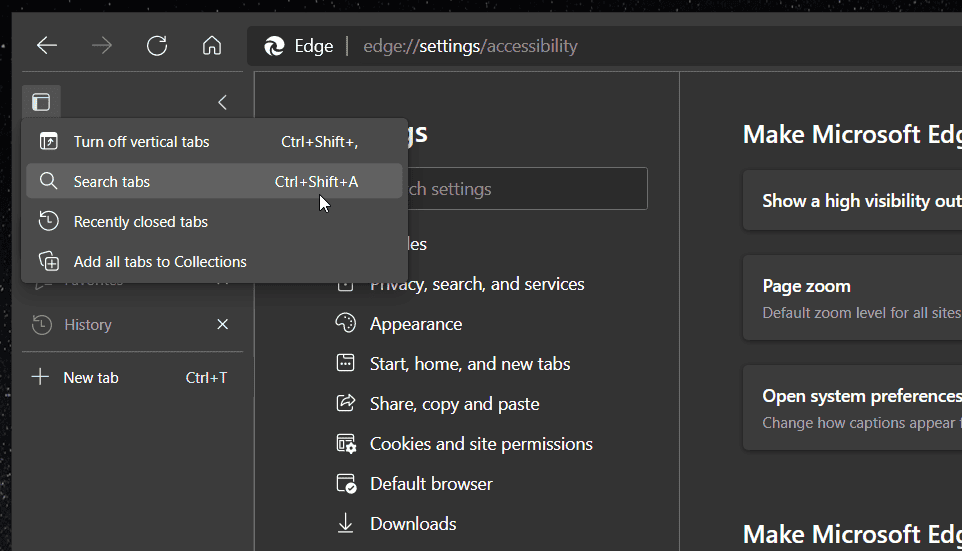Click the Page zoom setting
Screen dimensions: 962x551
pyautogui.click(x=853, y=298)
